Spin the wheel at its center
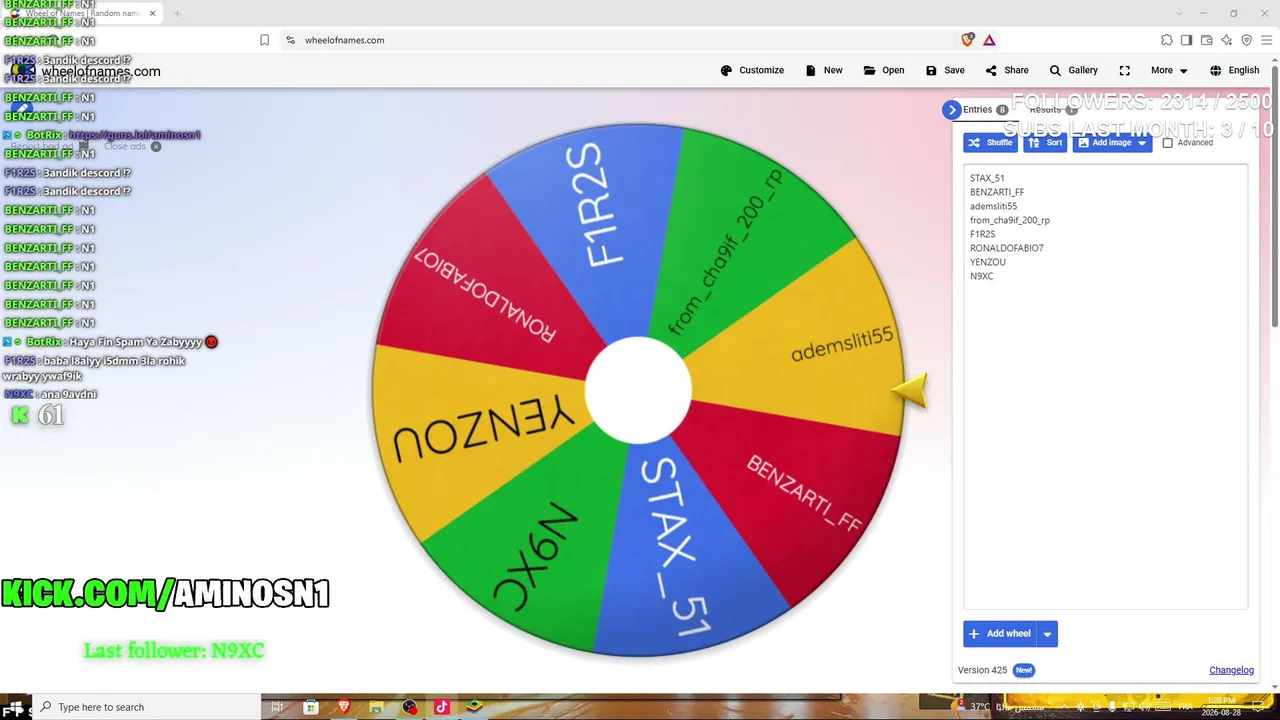The image size is (1280, 720). click(x=638, y=390)
